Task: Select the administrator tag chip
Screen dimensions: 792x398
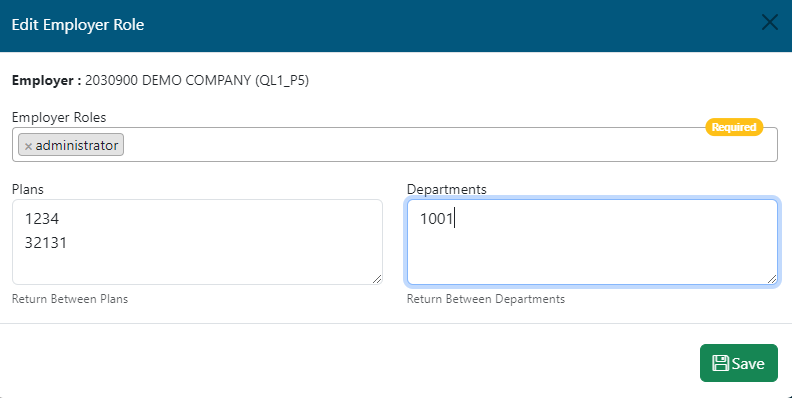Action: point(71,145)
